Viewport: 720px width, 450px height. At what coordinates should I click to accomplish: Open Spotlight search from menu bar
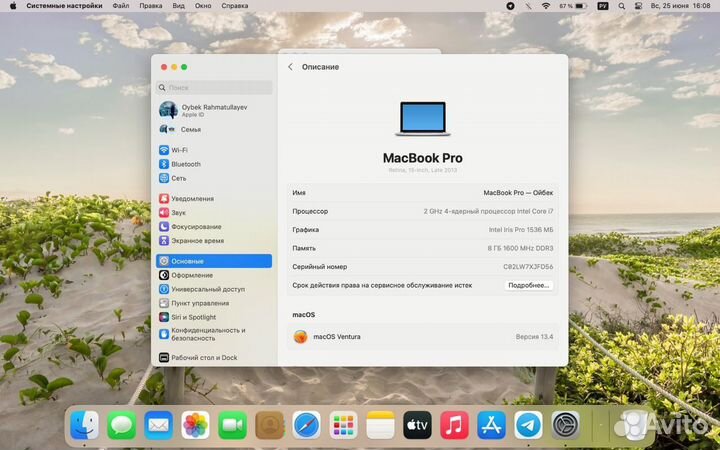pyautogui.click(x=622, y=6)
